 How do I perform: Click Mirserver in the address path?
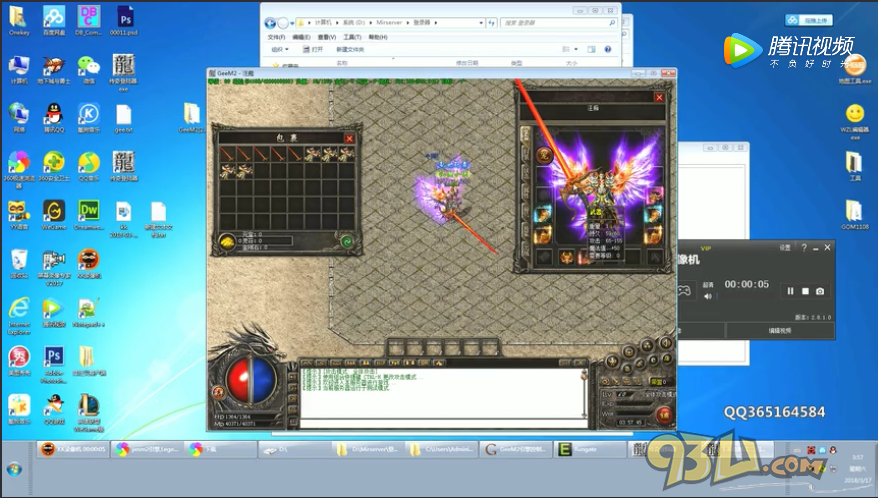[x=389, y=23]
